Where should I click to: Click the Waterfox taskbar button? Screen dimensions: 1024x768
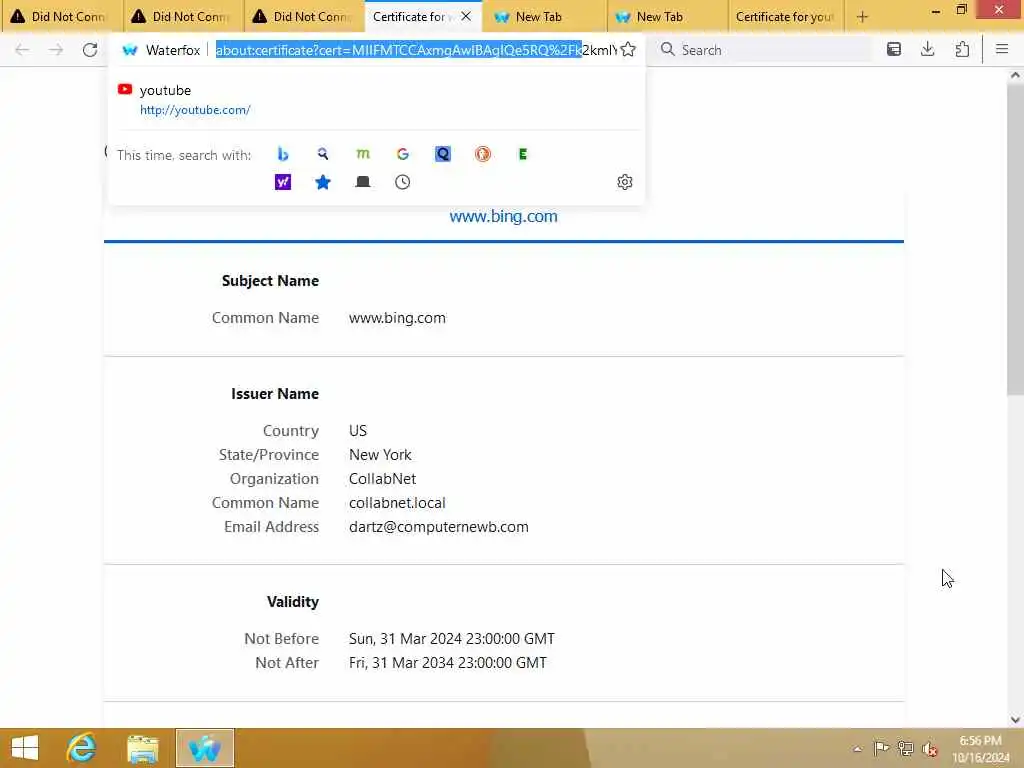pyautogui.click(x=204, y=748)
